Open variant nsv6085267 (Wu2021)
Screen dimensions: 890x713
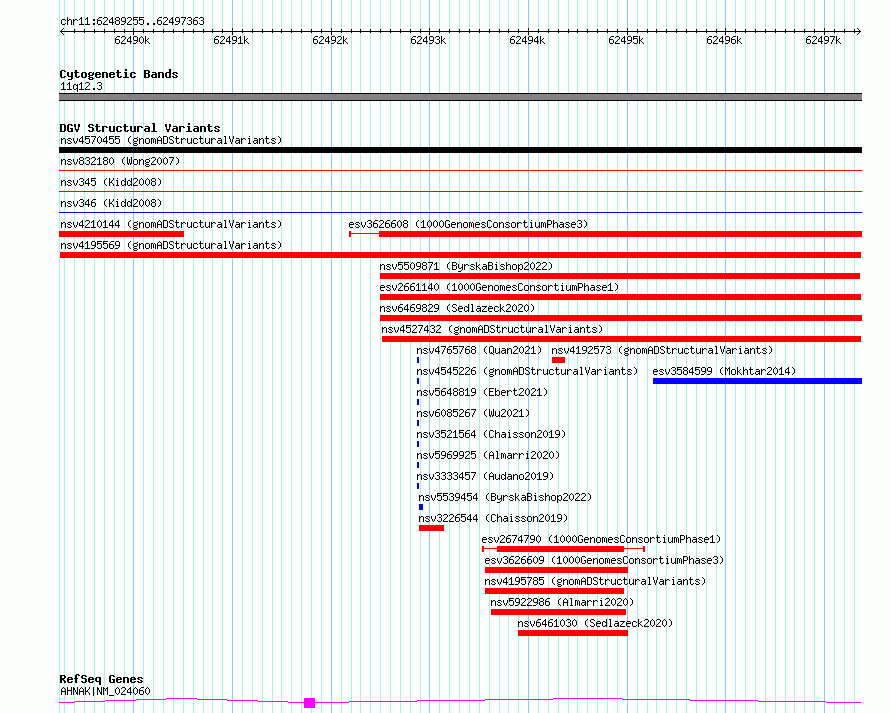tap(473, 413)
